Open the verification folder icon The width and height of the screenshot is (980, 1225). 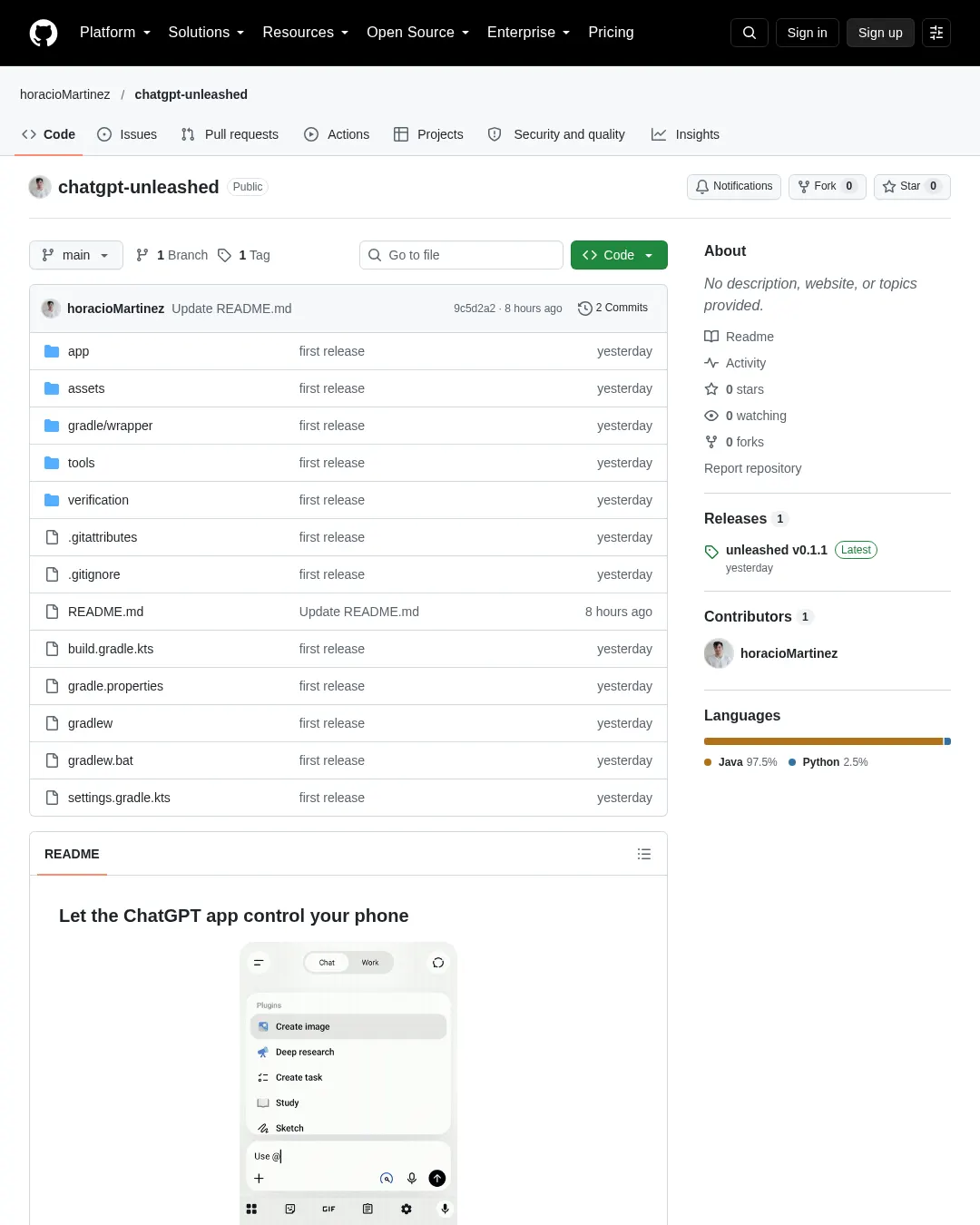[x=52, y=500]
